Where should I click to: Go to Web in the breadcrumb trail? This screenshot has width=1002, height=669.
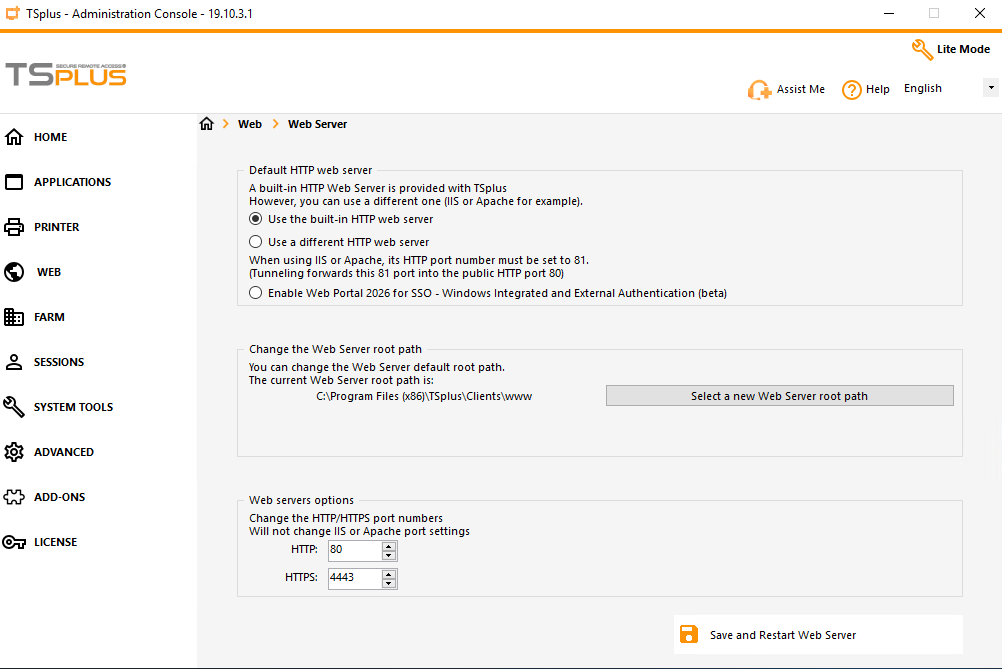tap(249, 123)
